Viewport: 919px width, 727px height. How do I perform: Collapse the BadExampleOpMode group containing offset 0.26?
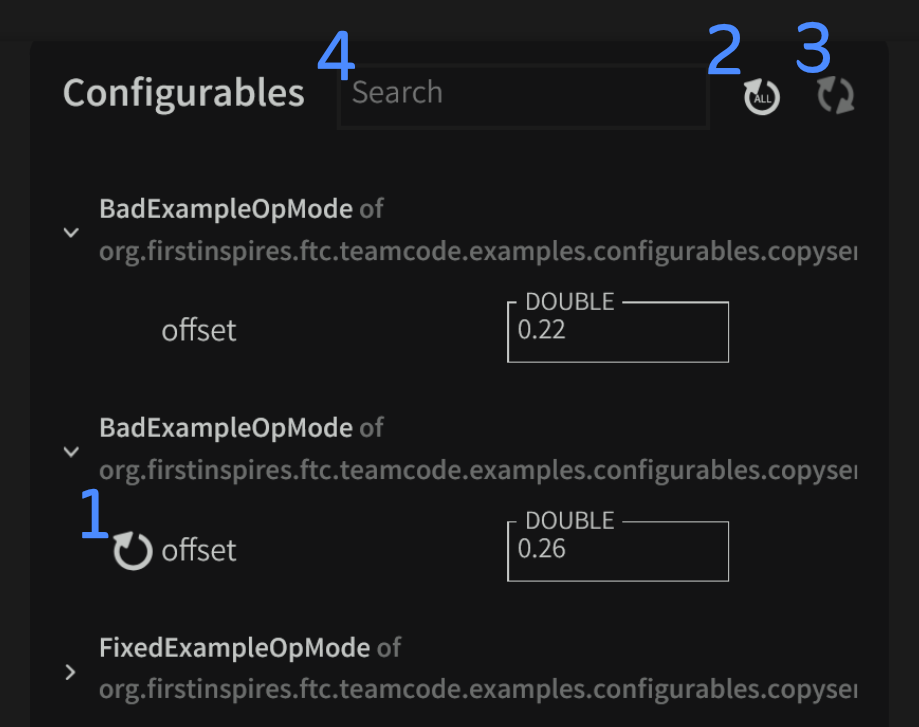coord(71,451)
